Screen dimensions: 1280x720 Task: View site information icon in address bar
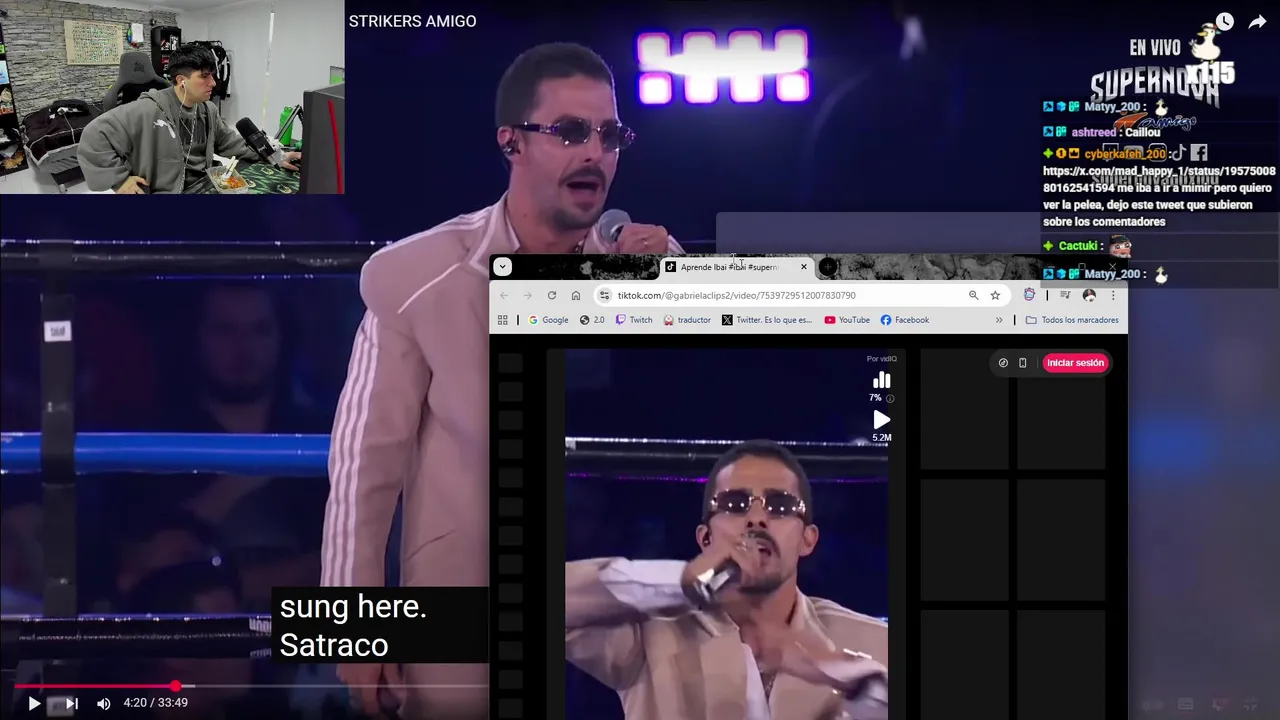(604, 295)
